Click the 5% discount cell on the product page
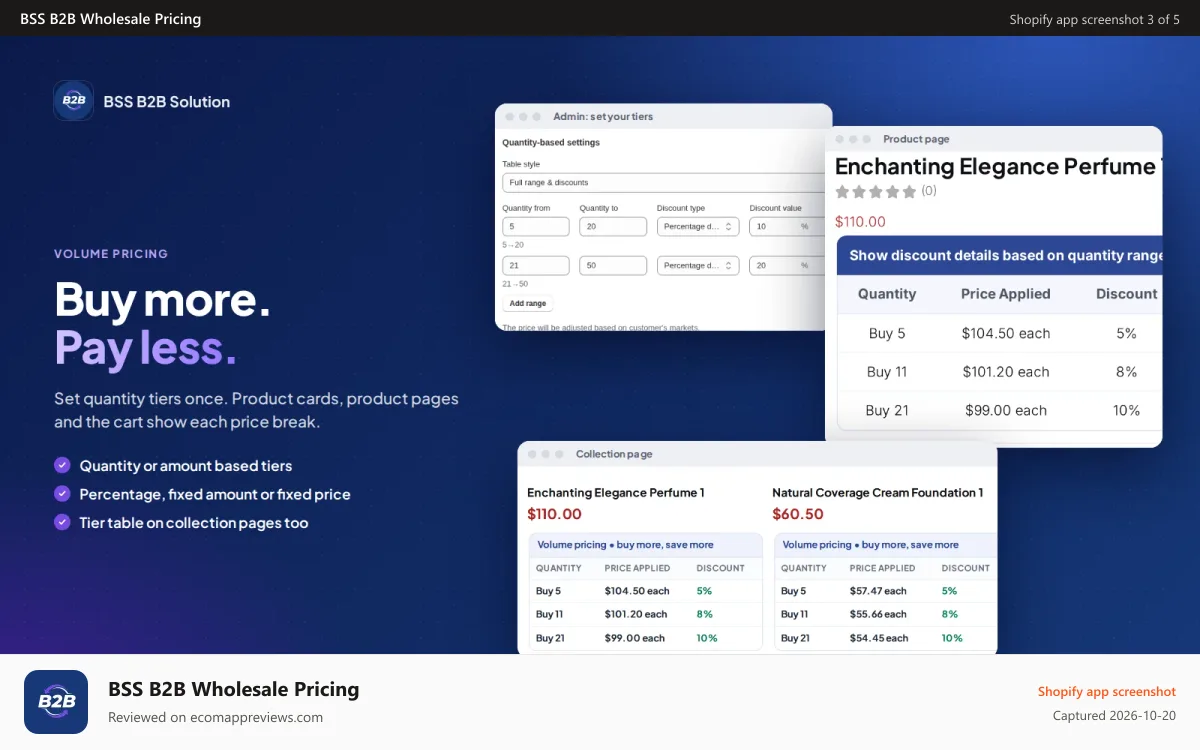The height and width of the screenshot is (750, 1200). [1127, 333]
